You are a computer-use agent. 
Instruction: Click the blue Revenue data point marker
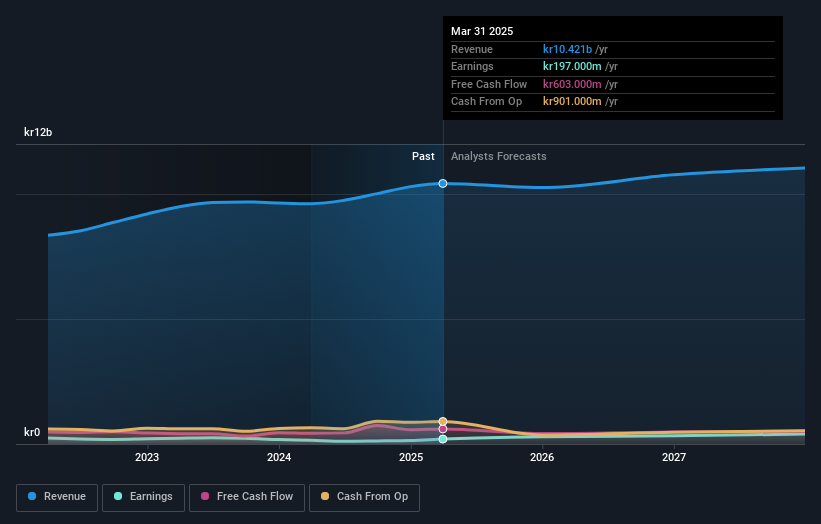(443, 183)
